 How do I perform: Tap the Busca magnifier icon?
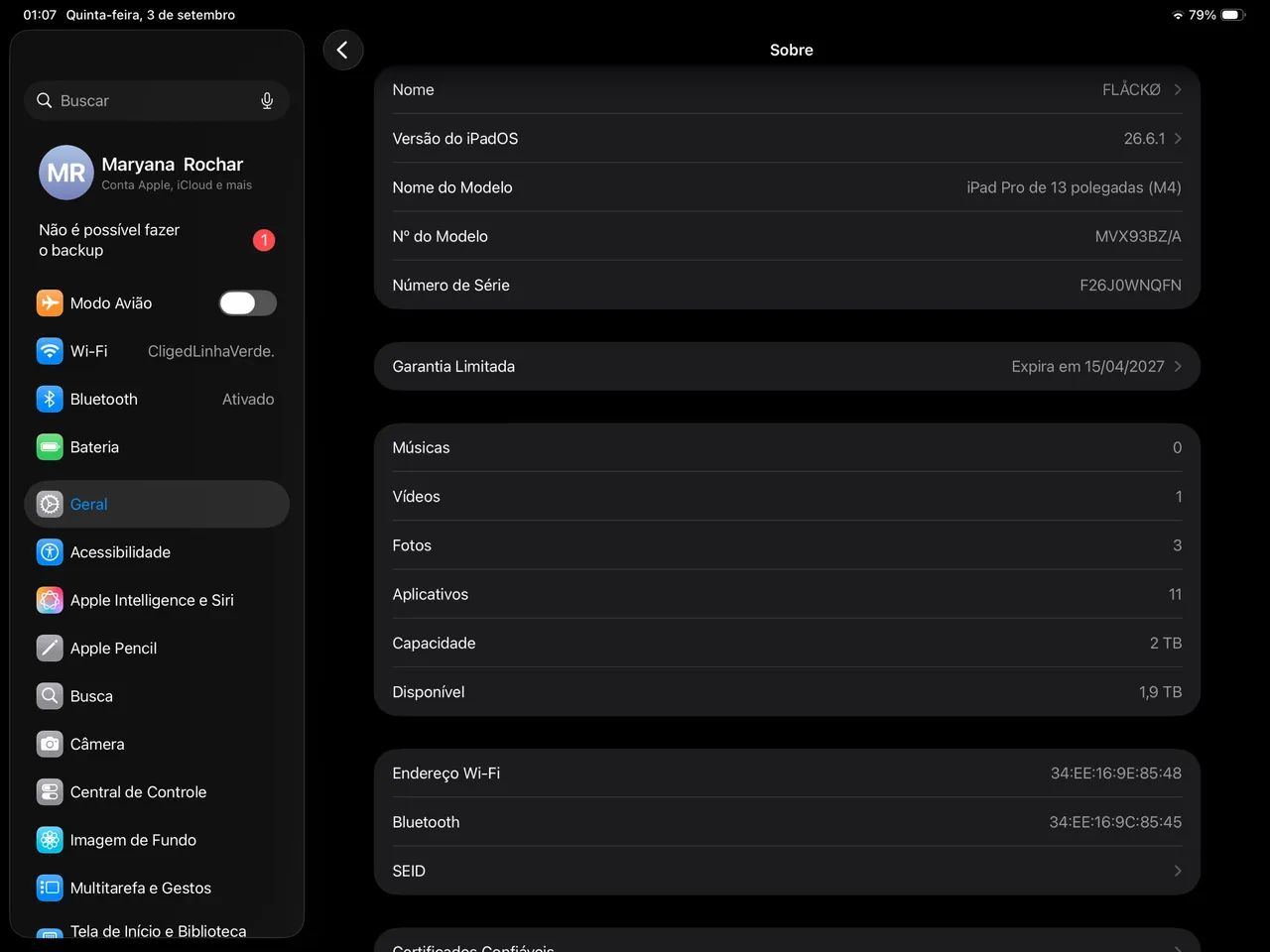point(50,696)
